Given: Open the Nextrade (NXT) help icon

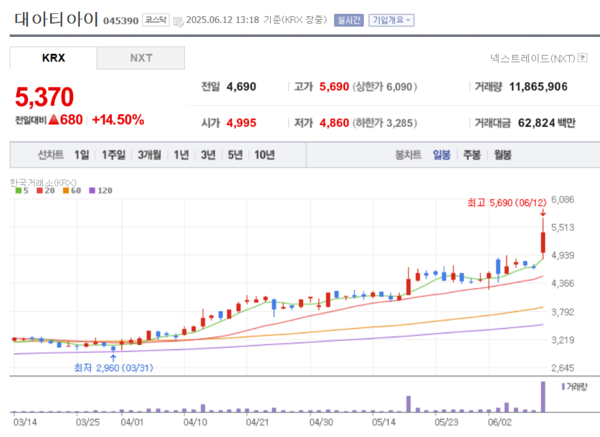Looking at the screenshot, I should [582, 58].
